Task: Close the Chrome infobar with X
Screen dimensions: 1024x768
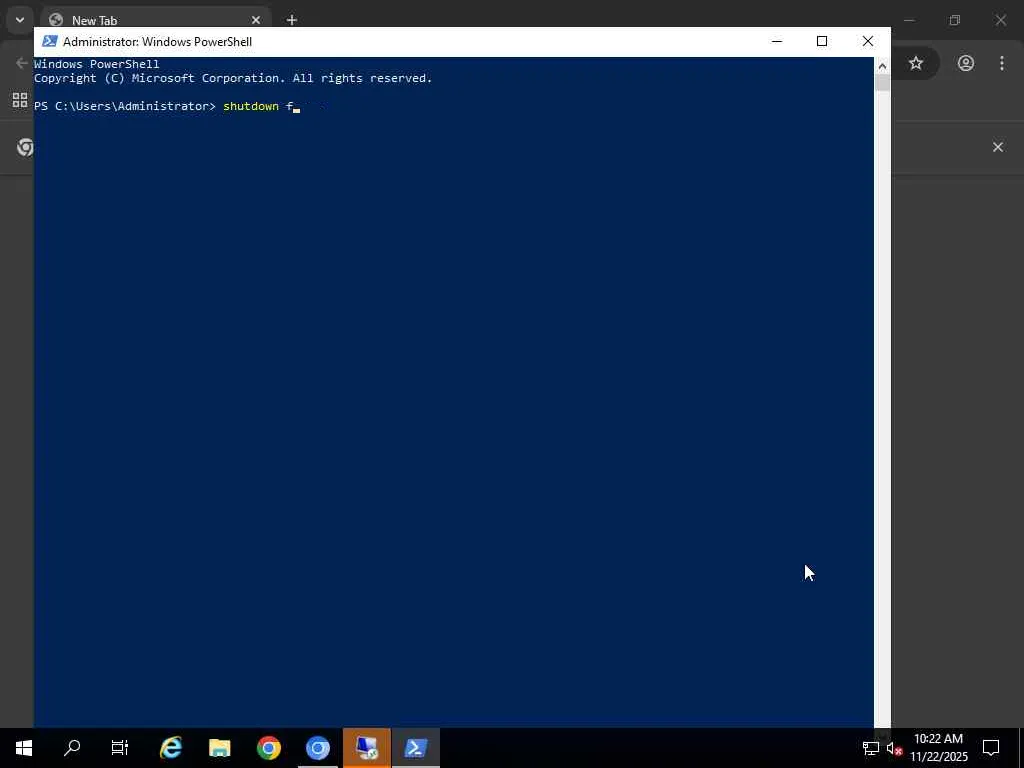Action: pyautogui.click(x=998, y=147)
